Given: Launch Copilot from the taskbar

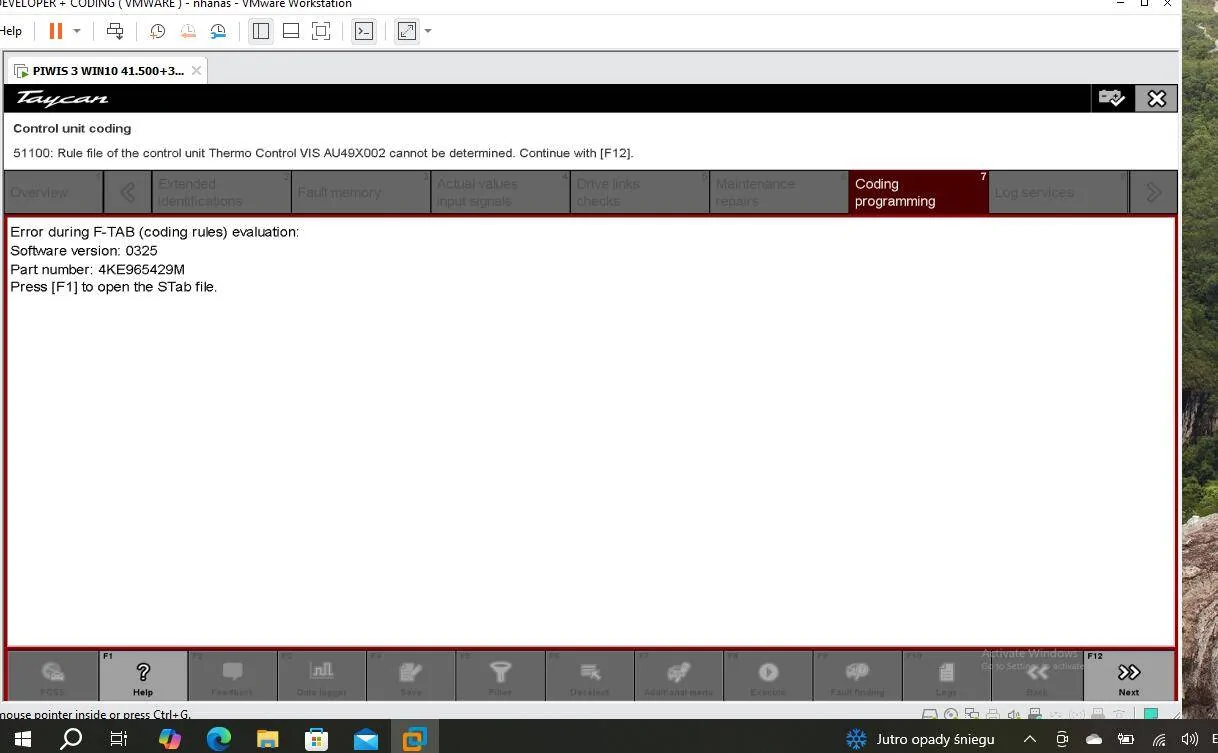Looking at the screenshot, I should click(x=169, y=739).
